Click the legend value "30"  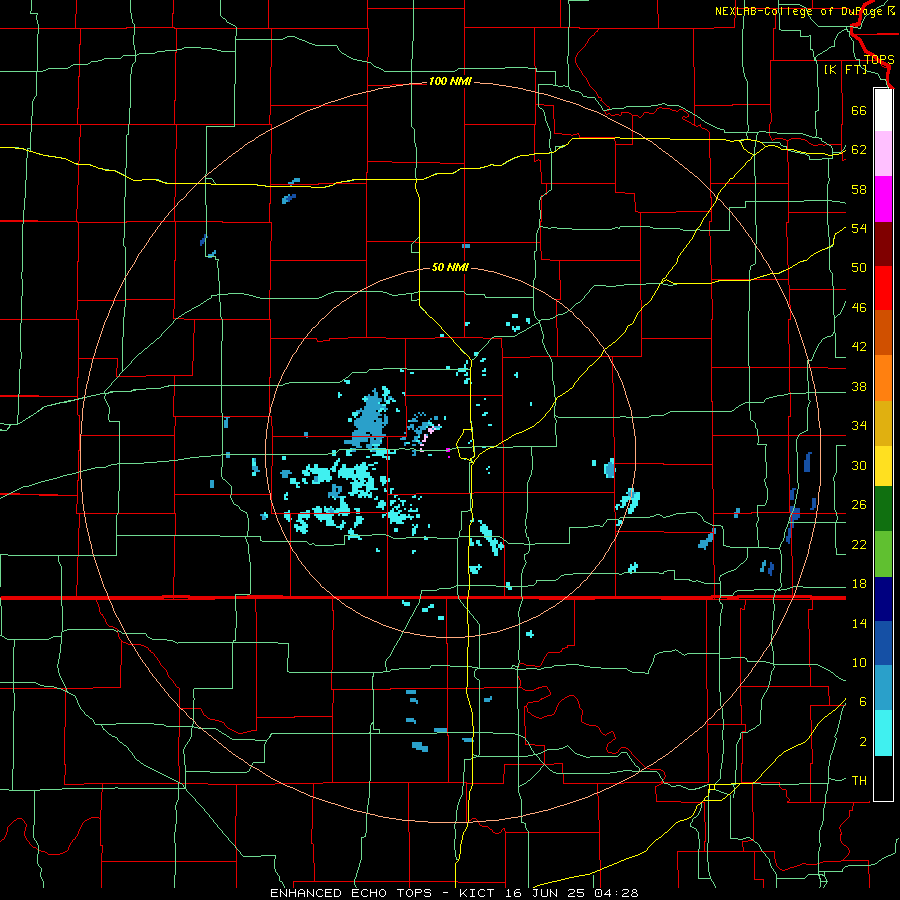(x=859, y=465)
